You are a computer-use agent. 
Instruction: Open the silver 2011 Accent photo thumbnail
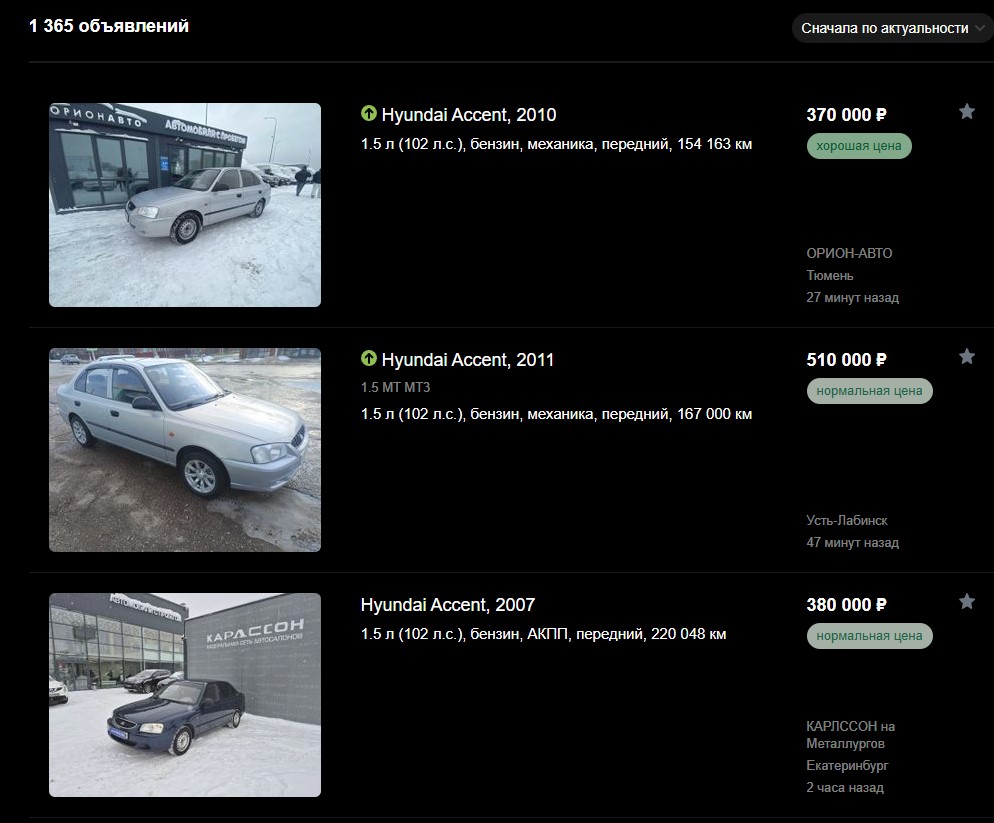point(185,450)
